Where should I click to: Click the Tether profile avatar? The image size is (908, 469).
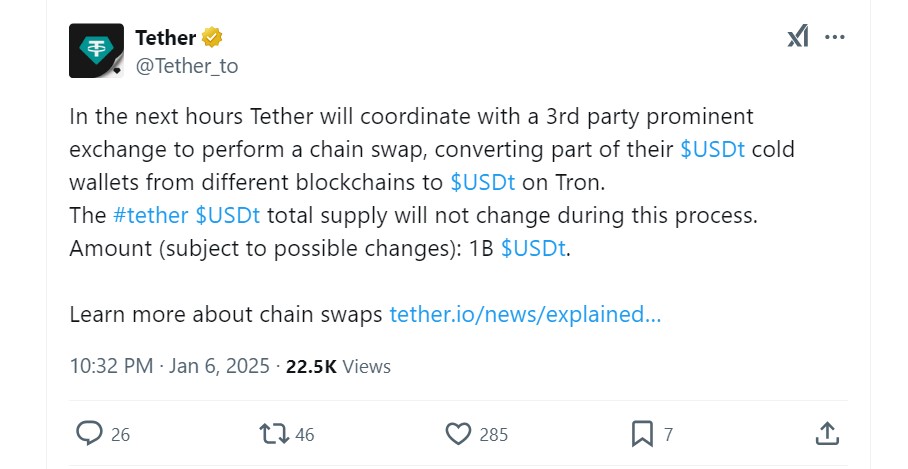[x=96, y=50]
